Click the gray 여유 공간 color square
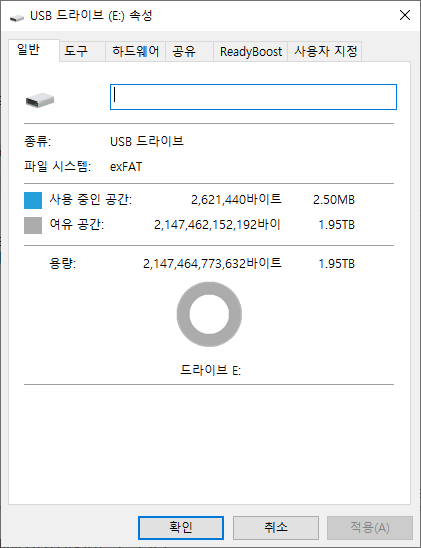The image size is (421, 548). (x=33, y=225)
